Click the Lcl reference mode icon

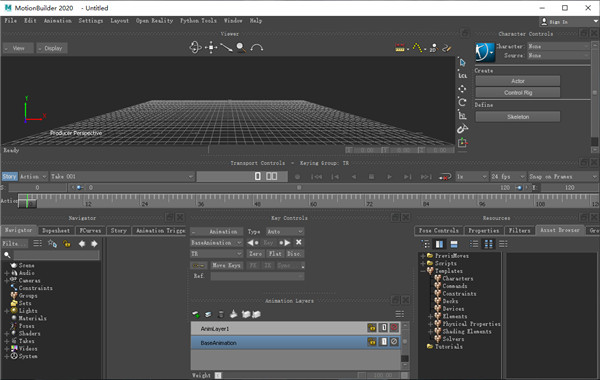tap(463, 76)
